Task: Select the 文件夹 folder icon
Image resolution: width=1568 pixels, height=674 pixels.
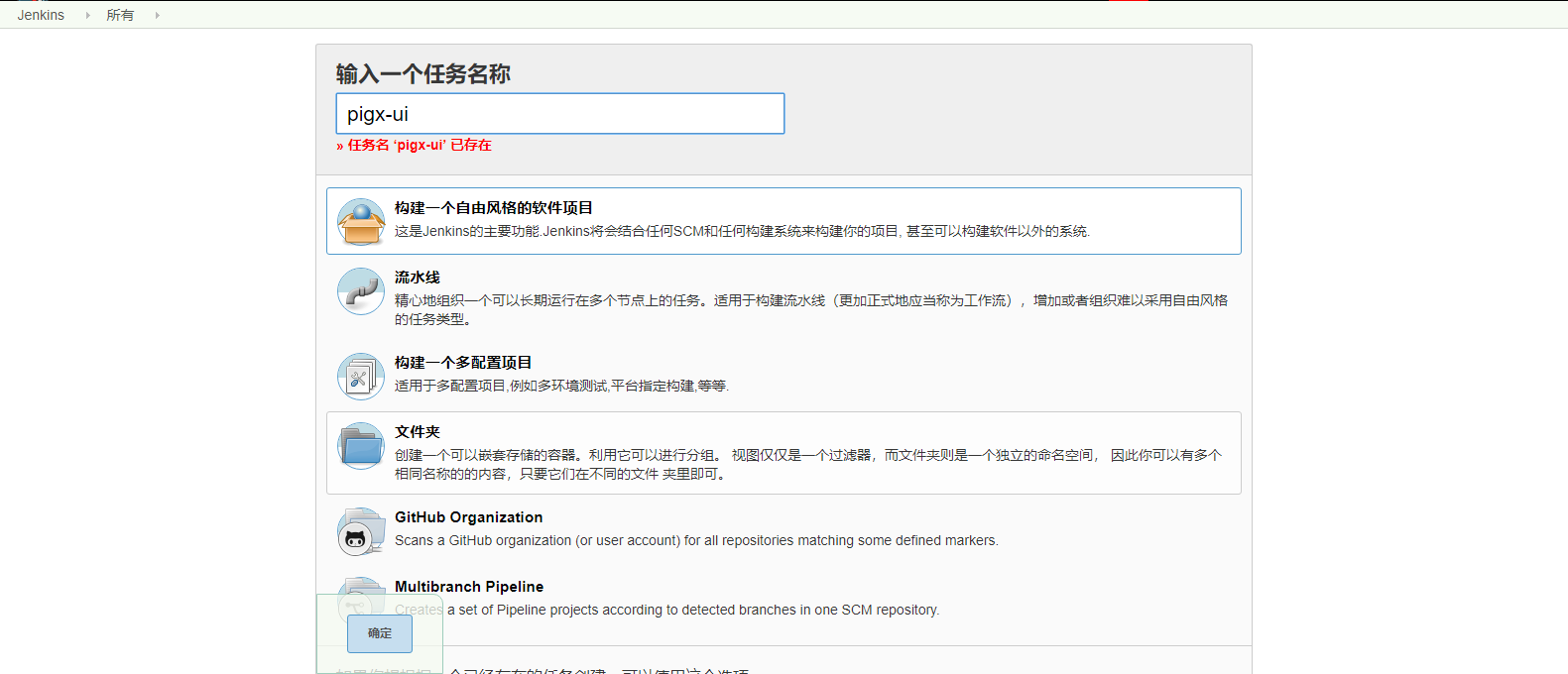Action: (361, 446)
